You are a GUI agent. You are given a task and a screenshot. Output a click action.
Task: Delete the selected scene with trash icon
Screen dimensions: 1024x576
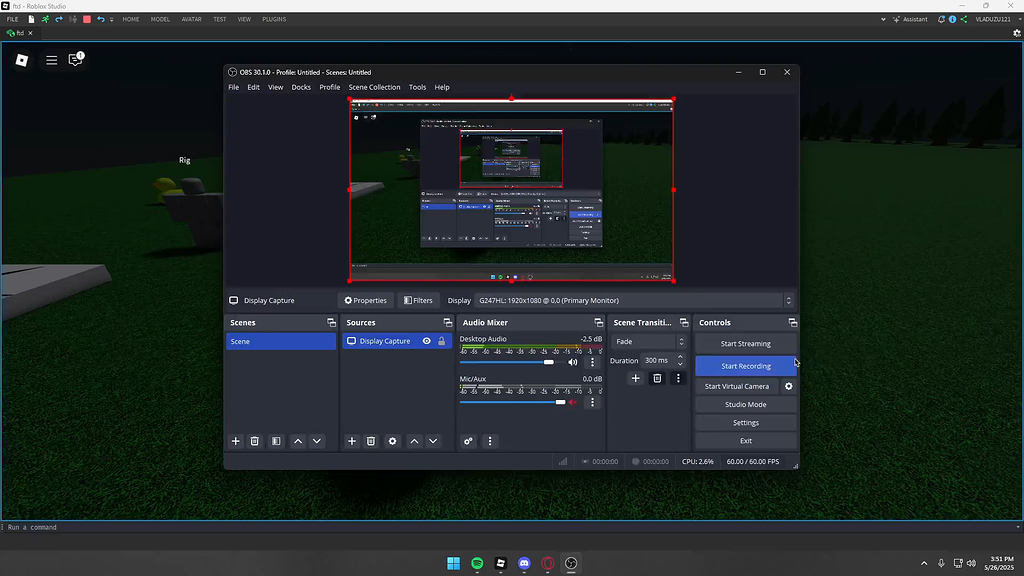click(x=255, y=441)
